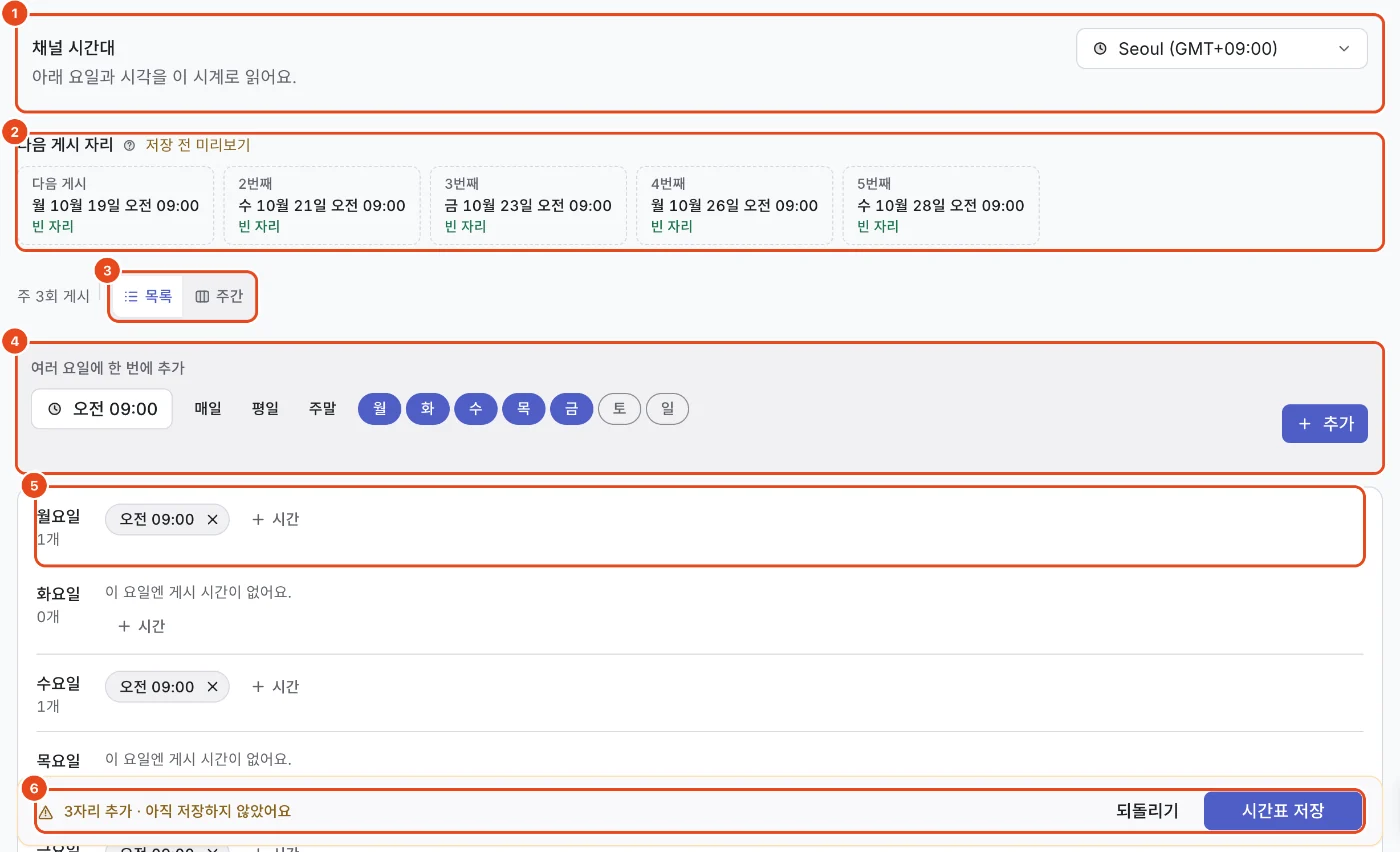Click the 3자리 추가 unsaved notice text

pos(177,812)
